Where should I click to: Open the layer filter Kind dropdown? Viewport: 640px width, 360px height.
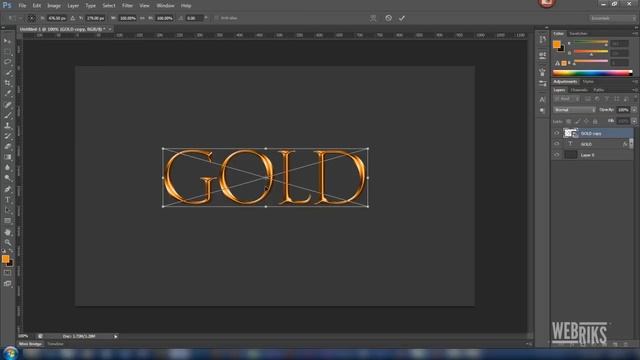[x=567, y=99]
